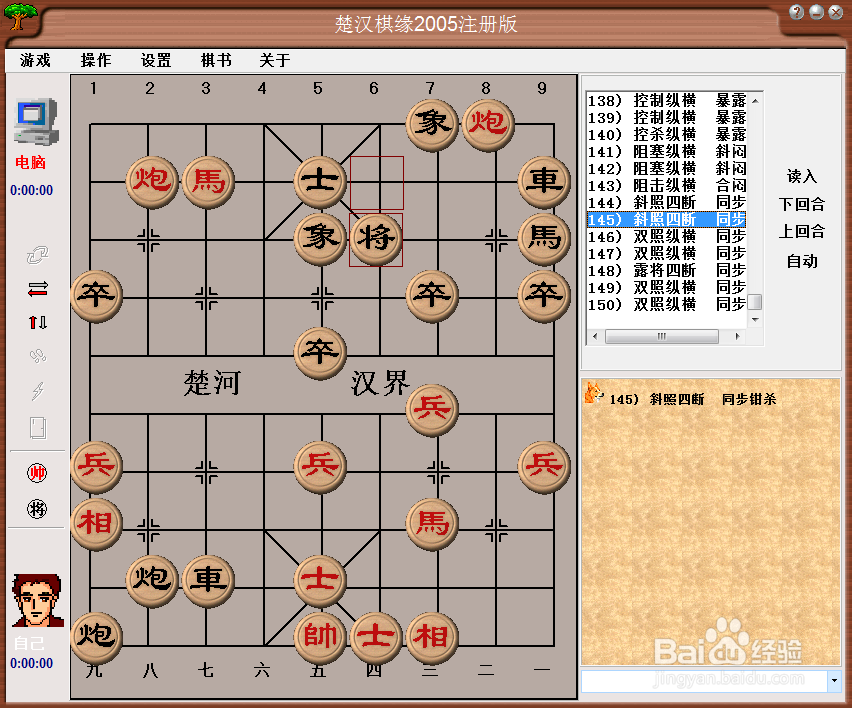Image resolution: width=852 pixels, height=708 pixels.
Task: Select the black 炮 at bottom-left corner
Action: [96, 637]
